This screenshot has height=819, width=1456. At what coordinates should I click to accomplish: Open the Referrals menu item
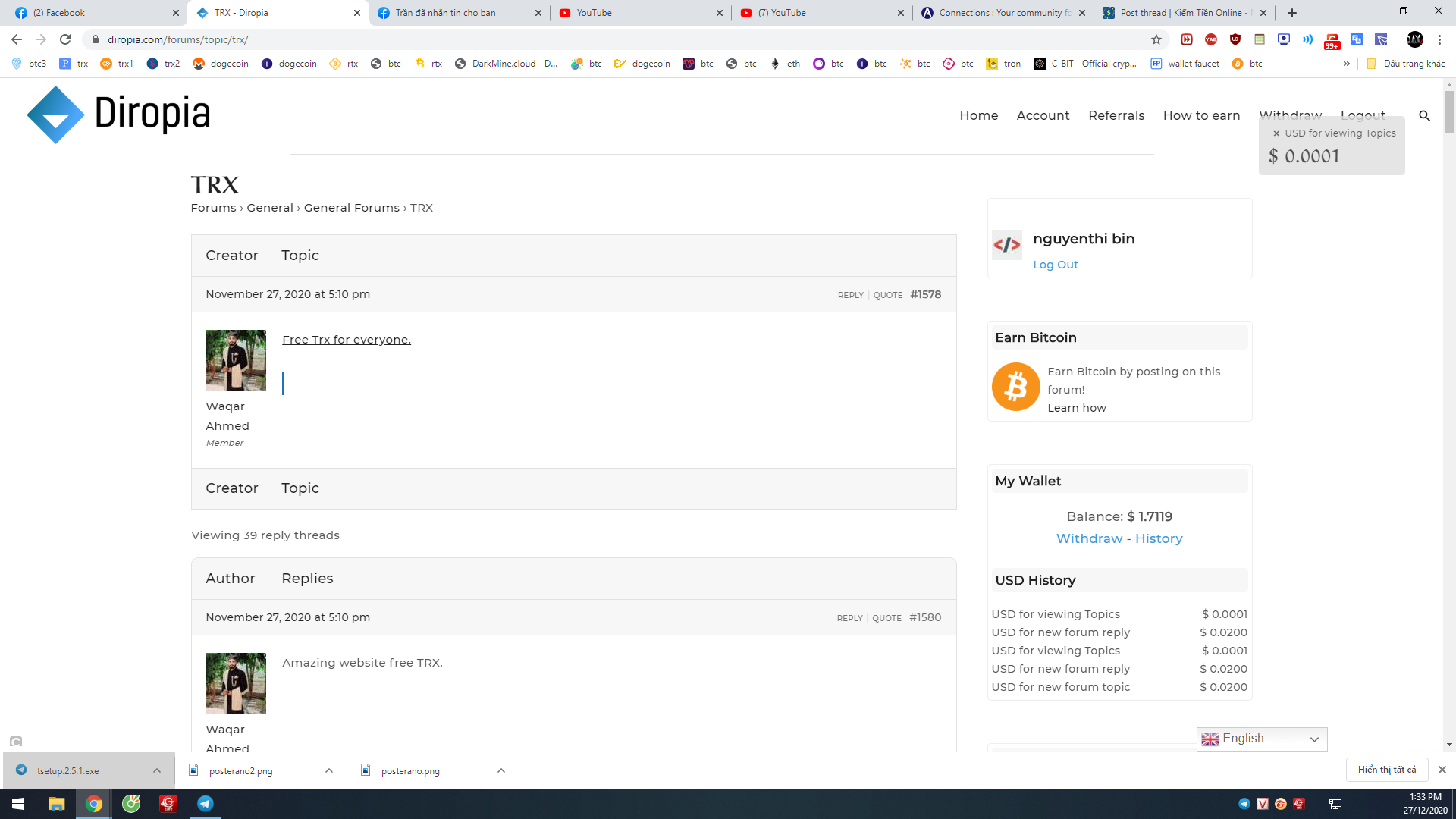(x=1116, y=115)
